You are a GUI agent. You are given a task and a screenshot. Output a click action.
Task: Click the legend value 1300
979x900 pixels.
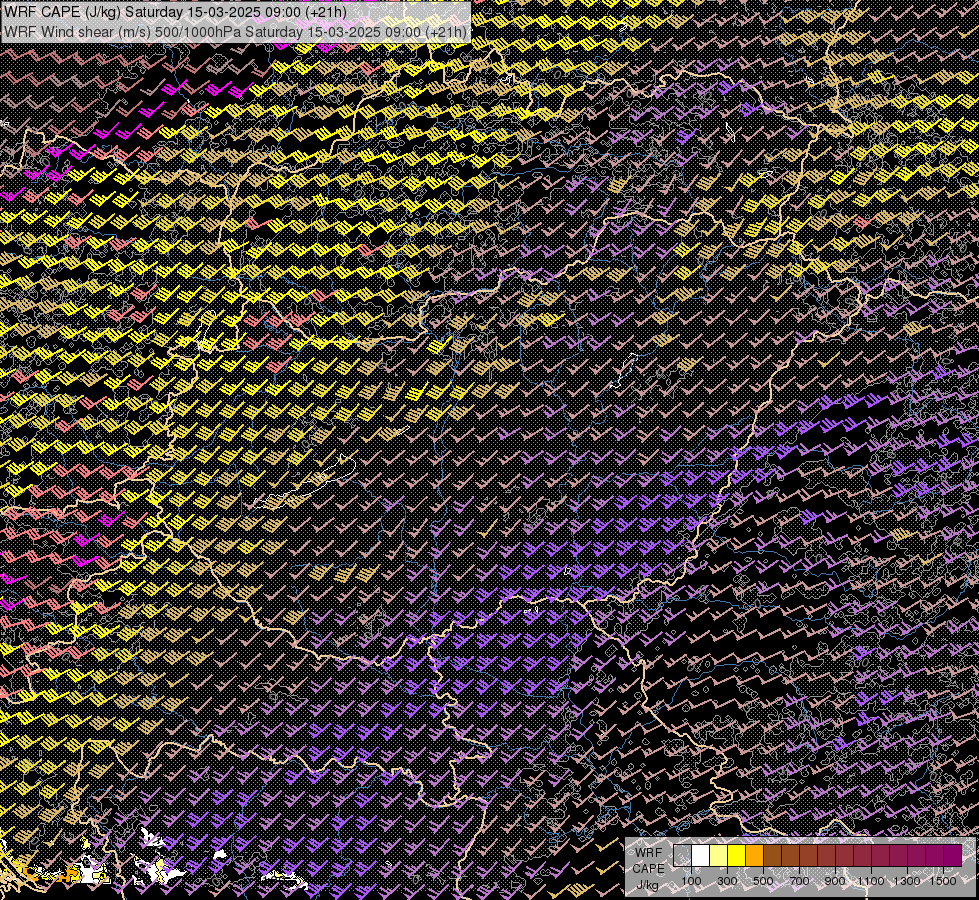907,881
